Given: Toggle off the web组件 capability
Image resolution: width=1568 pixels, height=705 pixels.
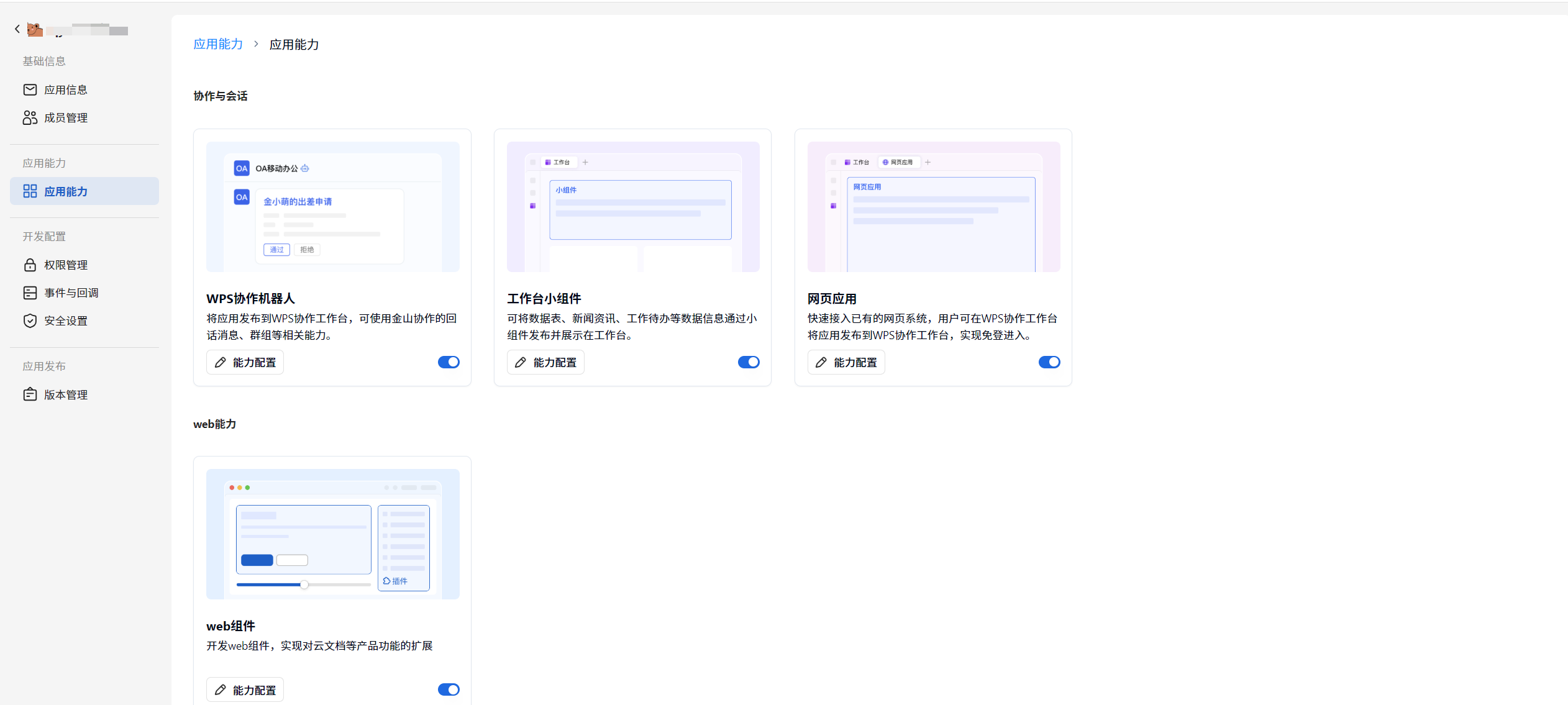Looking at the screenshot, I should point(449,689).
